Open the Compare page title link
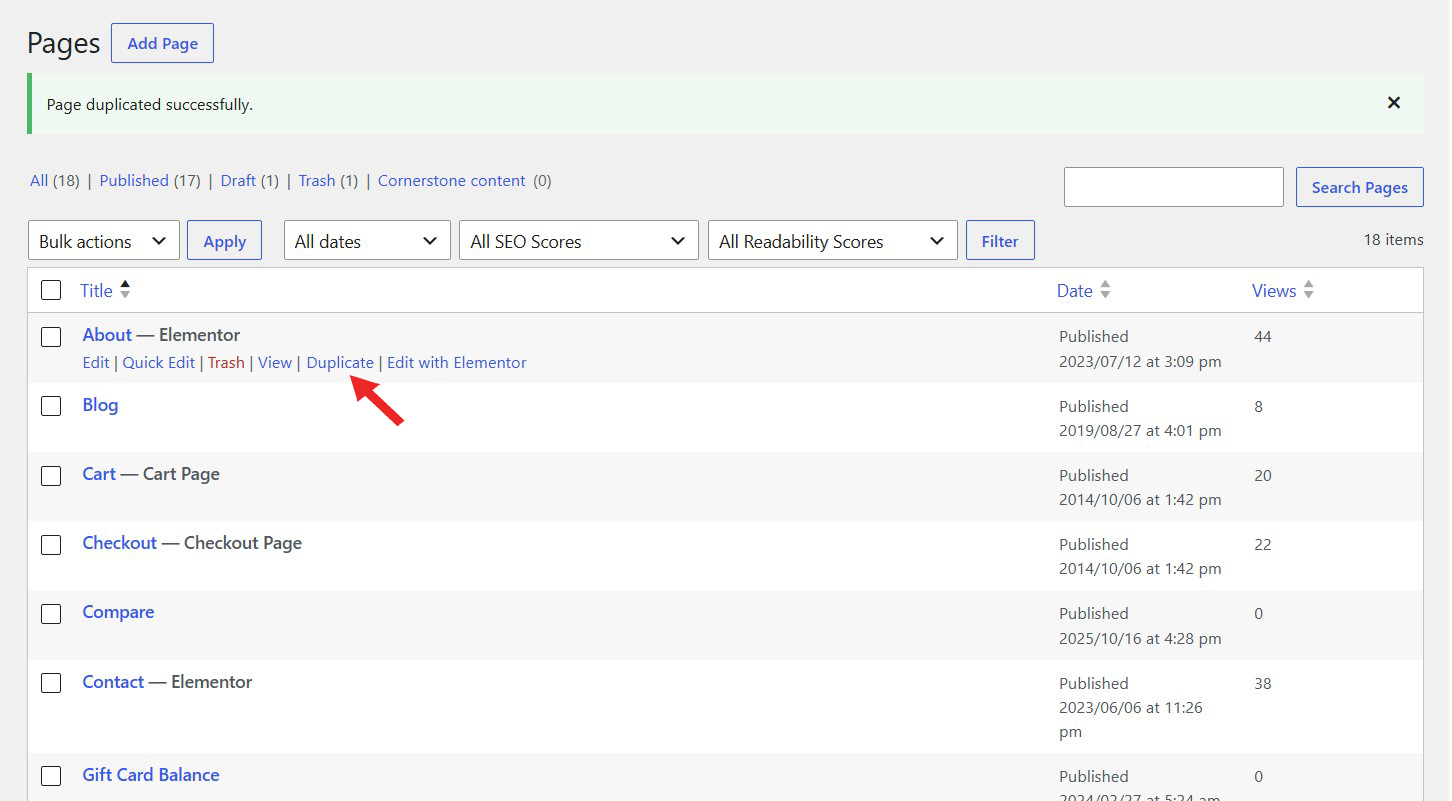Viewport: 1452px width, 801px height. (x=118, y=612)
